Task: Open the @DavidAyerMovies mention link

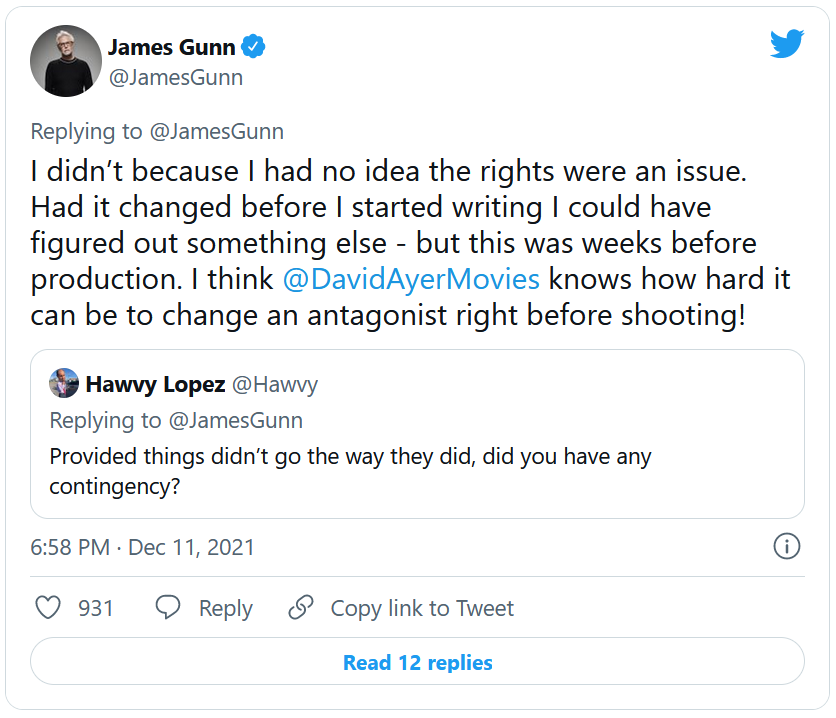Action: click(x=412, y=279)
